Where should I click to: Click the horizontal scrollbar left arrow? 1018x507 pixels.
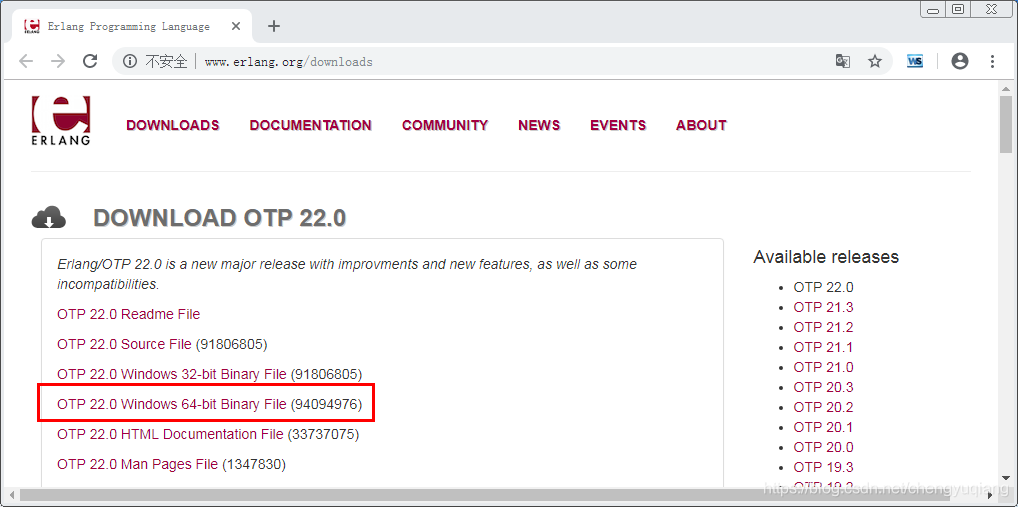(x=11, y=496)
